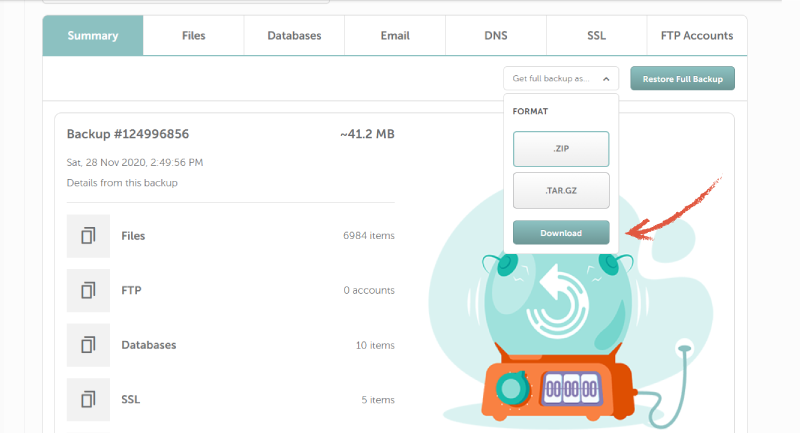Click the Databases row copy icon
The height and width of the screenshot is (433, 800).
coord(88,345)
